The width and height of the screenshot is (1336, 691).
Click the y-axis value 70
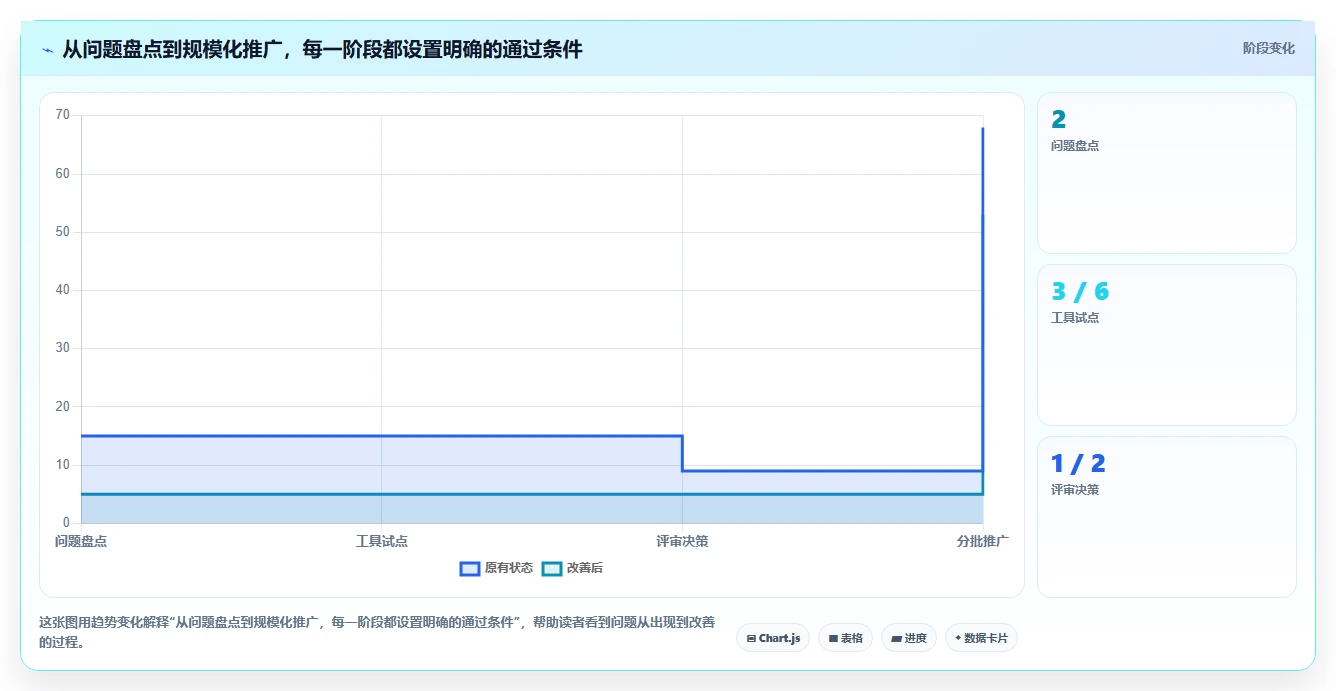[x=63, y=115]
